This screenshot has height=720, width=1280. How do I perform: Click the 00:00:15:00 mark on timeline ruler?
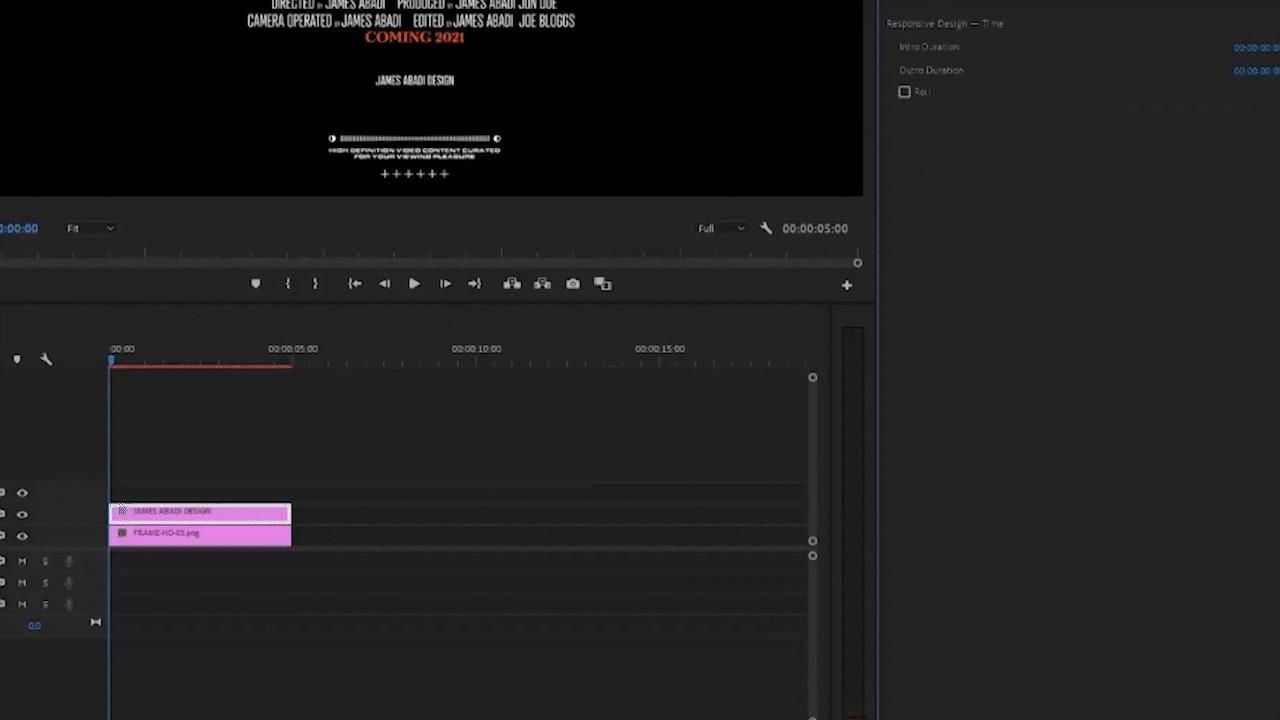pos(660,349)
